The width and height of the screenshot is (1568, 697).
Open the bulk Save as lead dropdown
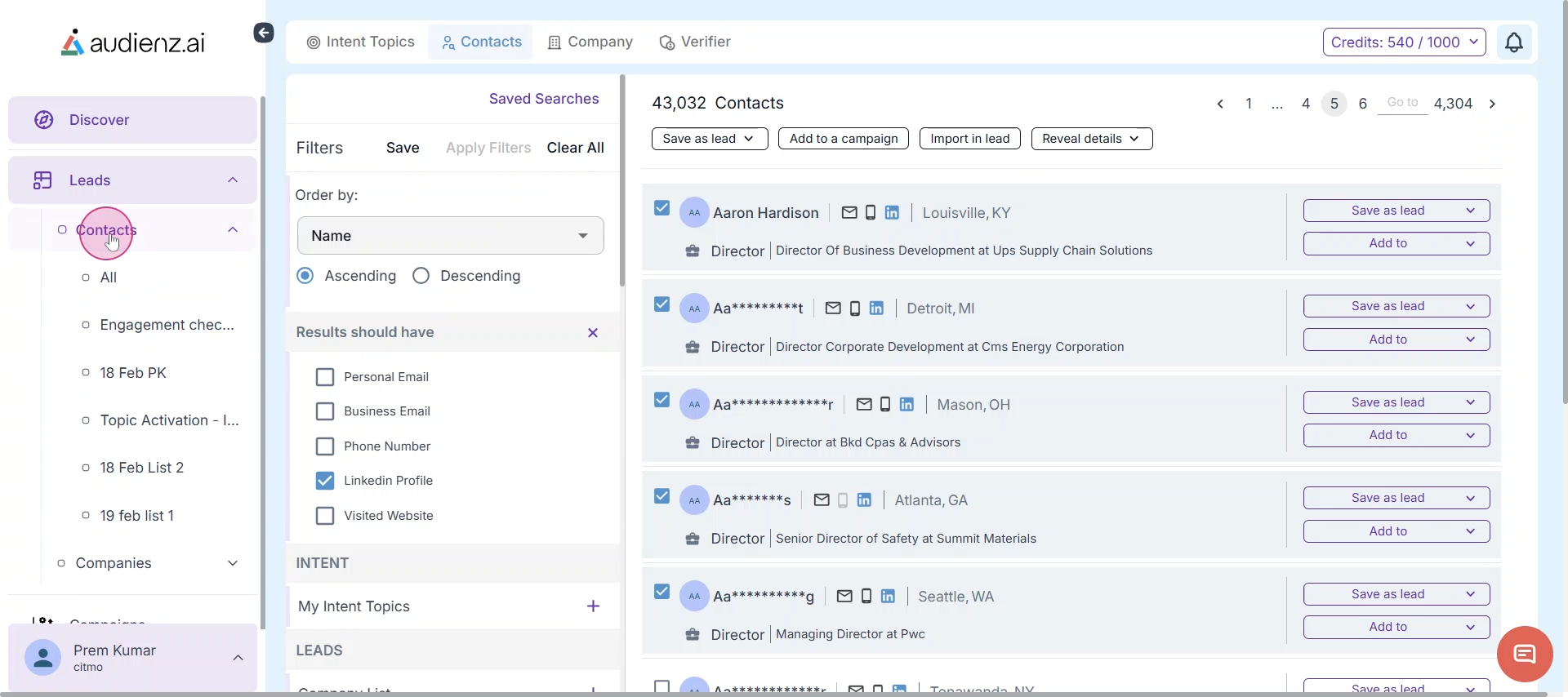(710, 139)
